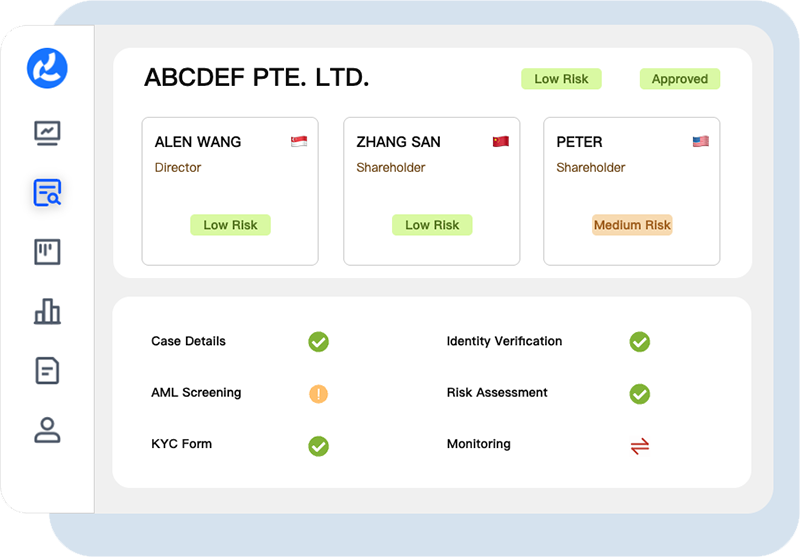Viewport: 800px width, 557px height.
Task: Click green check next to KYC Form
Action: point(318,446)
